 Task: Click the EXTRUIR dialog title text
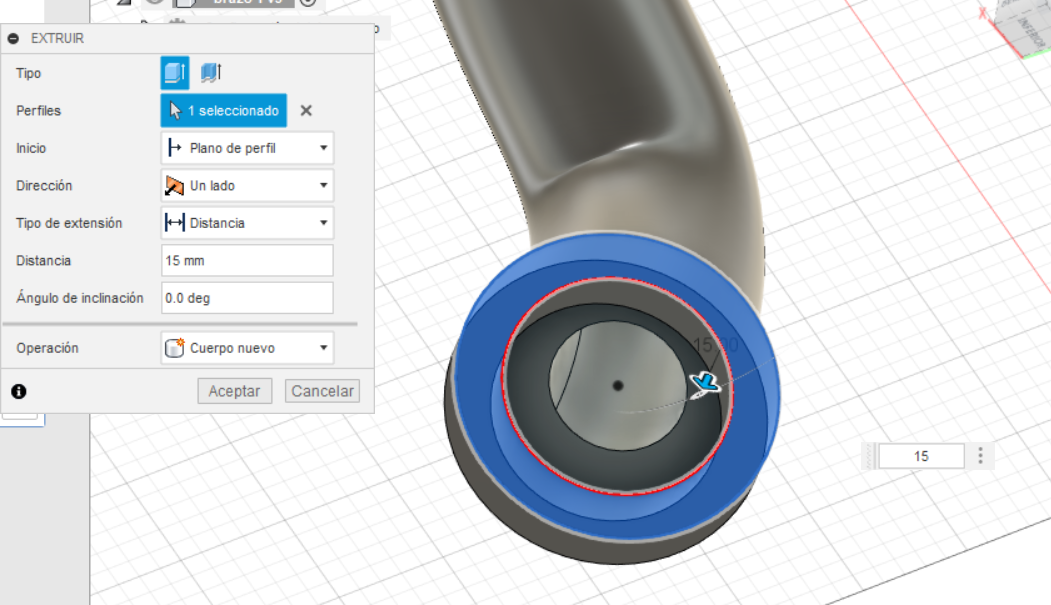(58, 39)
